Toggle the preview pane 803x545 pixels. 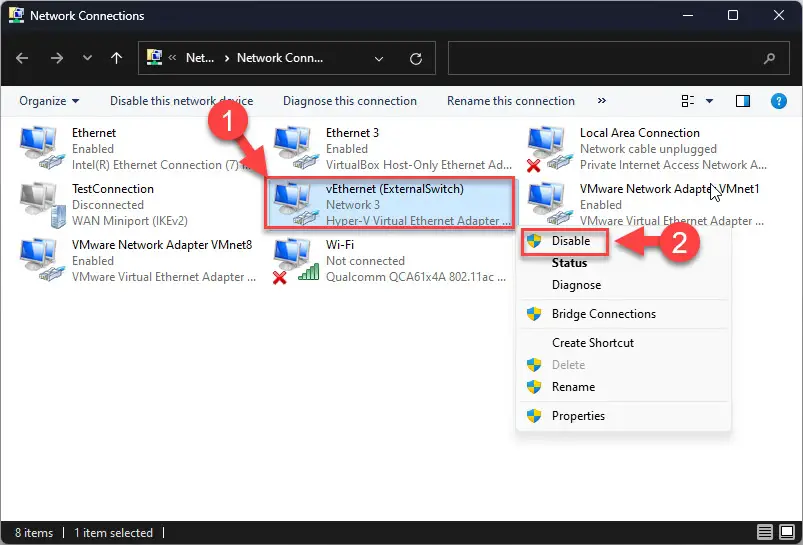743,101
